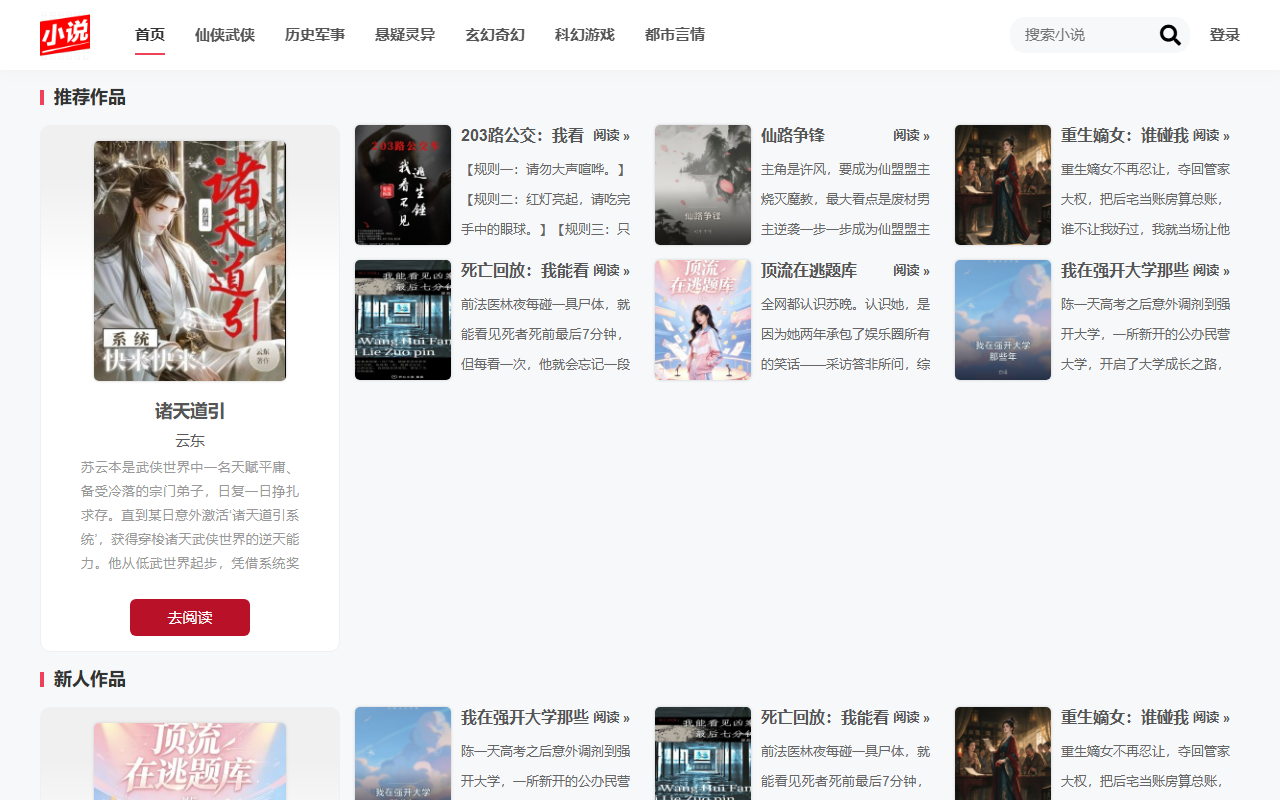Click the 重生嫡女 title in 新人作品

coord(1125,717)
